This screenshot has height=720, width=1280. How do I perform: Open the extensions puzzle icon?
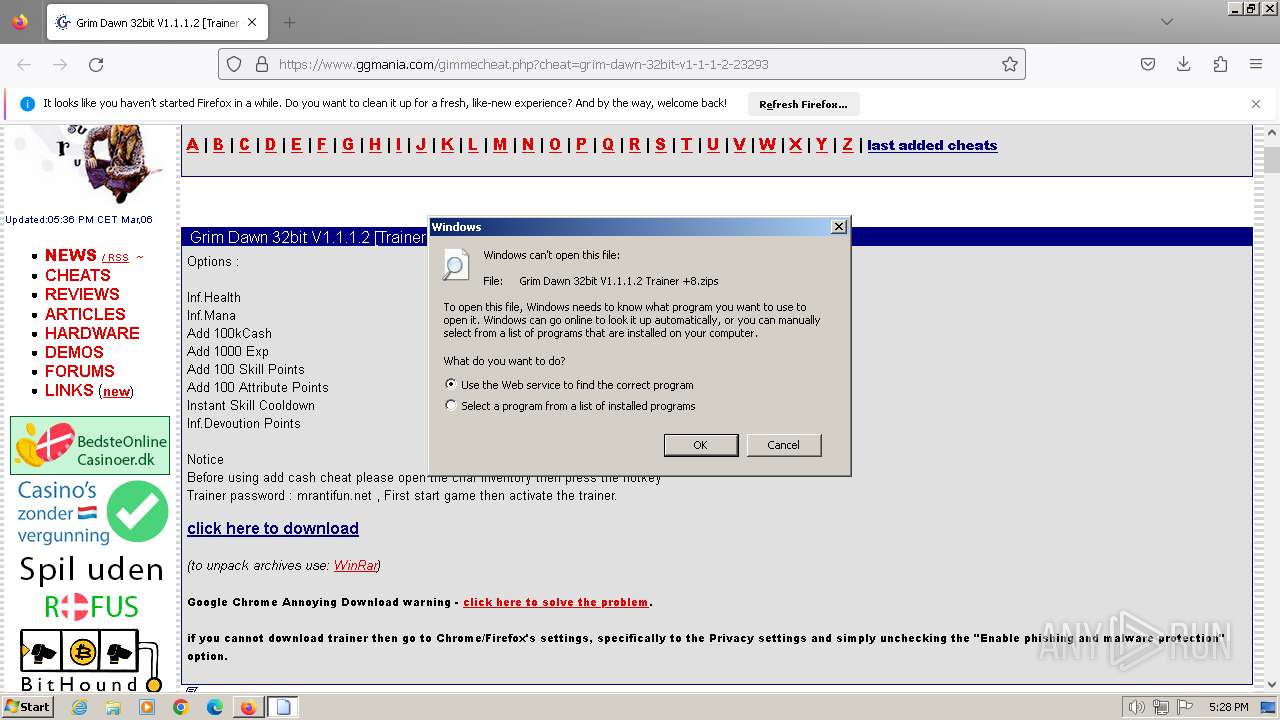(1220, 64)
